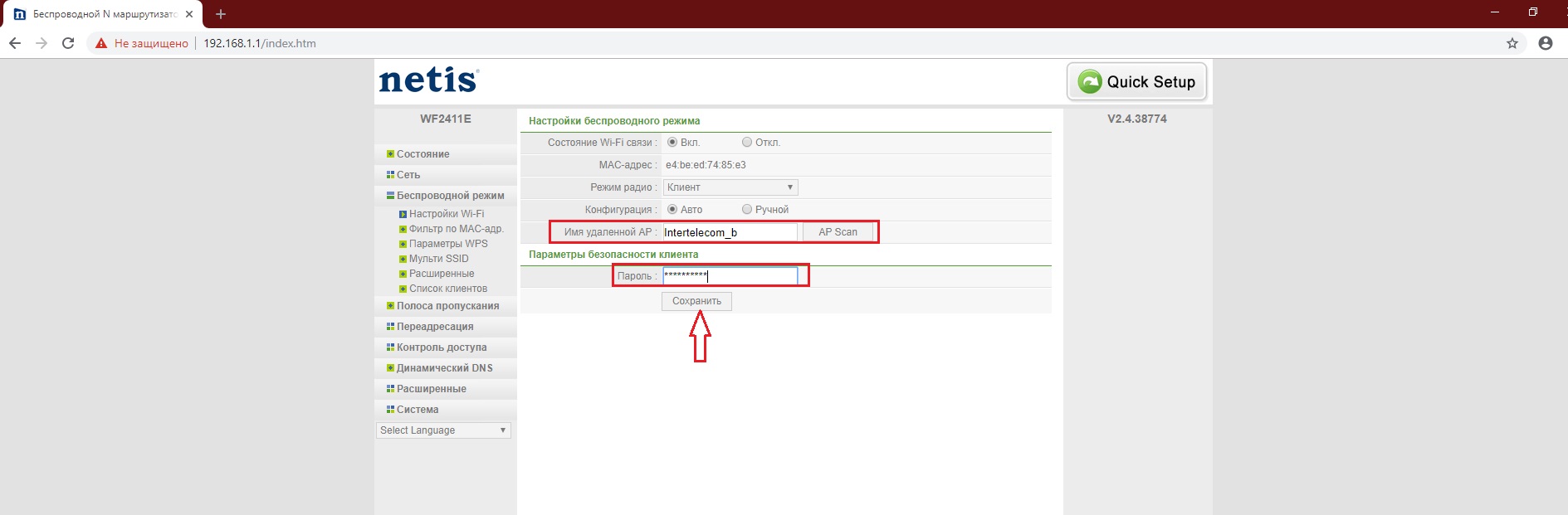
Task: Click the netis logo
Action: (429, 80)
